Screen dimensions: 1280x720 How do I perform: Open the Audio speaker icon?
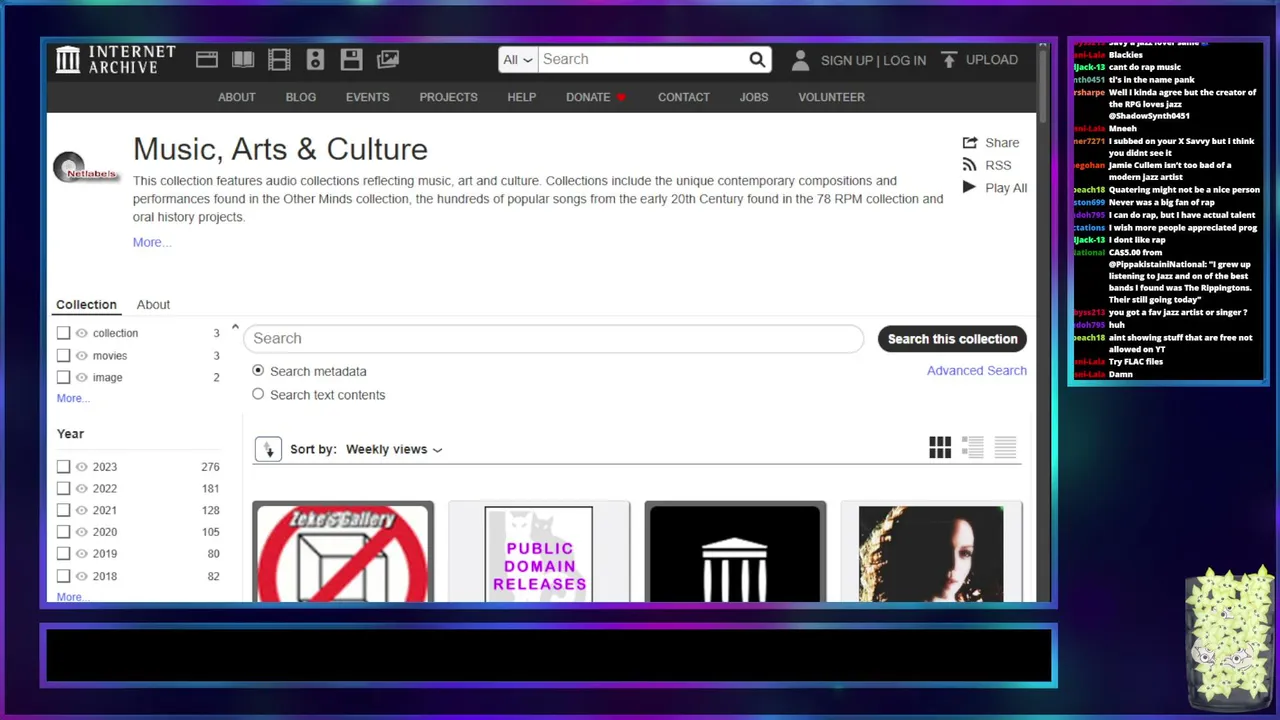pos(315,59)
